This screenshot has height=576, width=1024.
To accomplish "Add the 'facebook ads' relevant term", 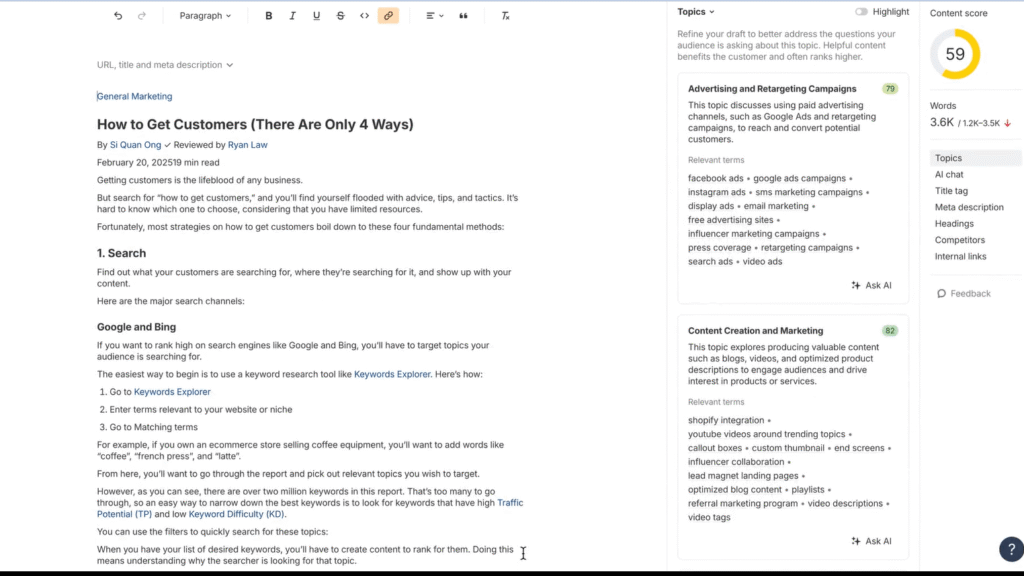I will (x=714, y=178).
